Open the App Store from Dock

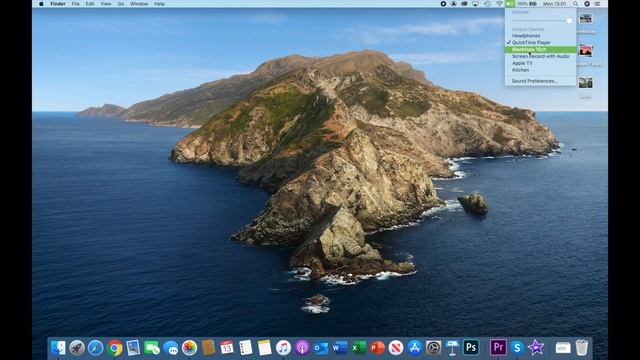415,348
